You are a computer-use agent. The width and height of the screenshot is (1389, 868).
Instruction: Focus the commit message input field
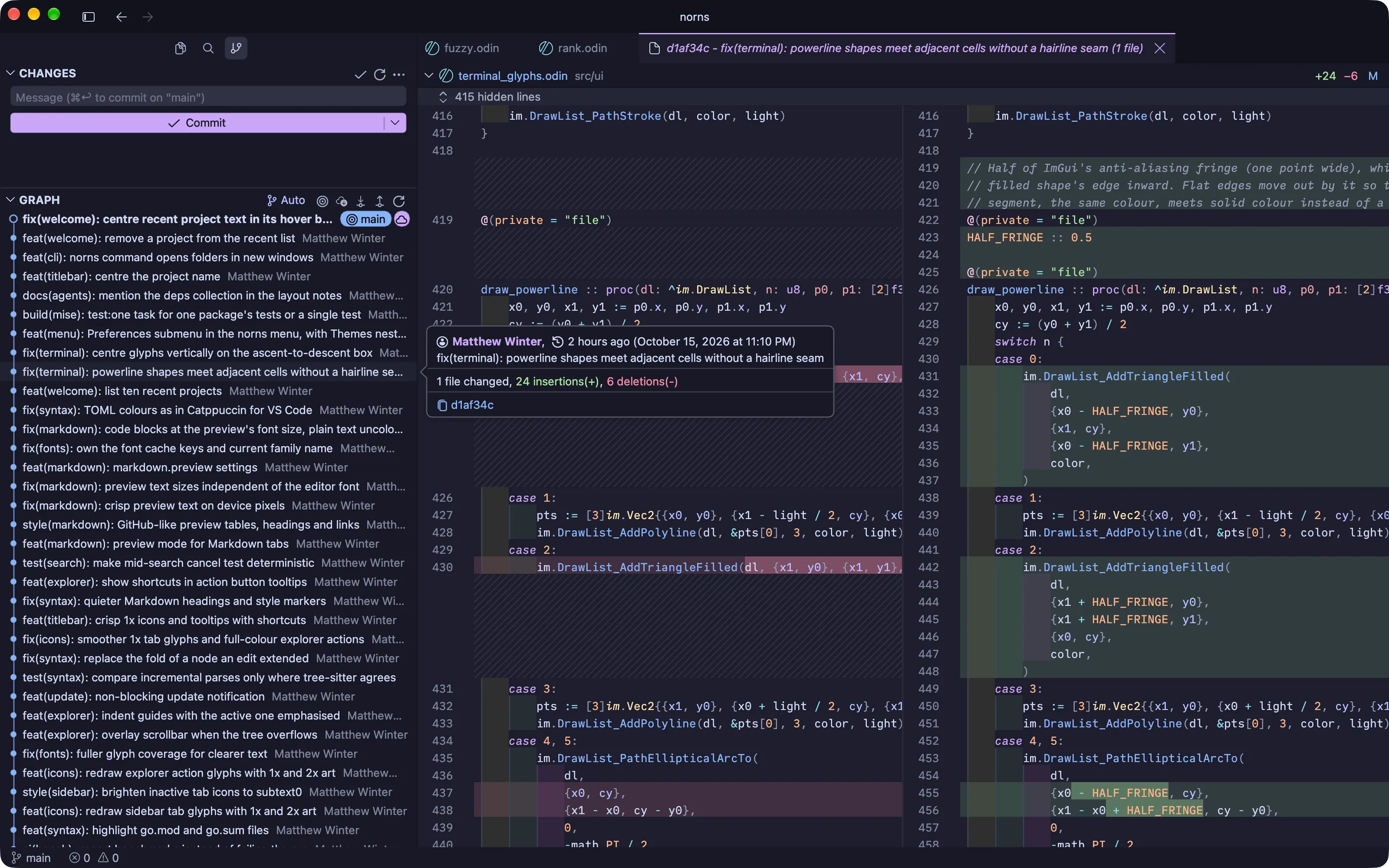click(x=208, y=97)
